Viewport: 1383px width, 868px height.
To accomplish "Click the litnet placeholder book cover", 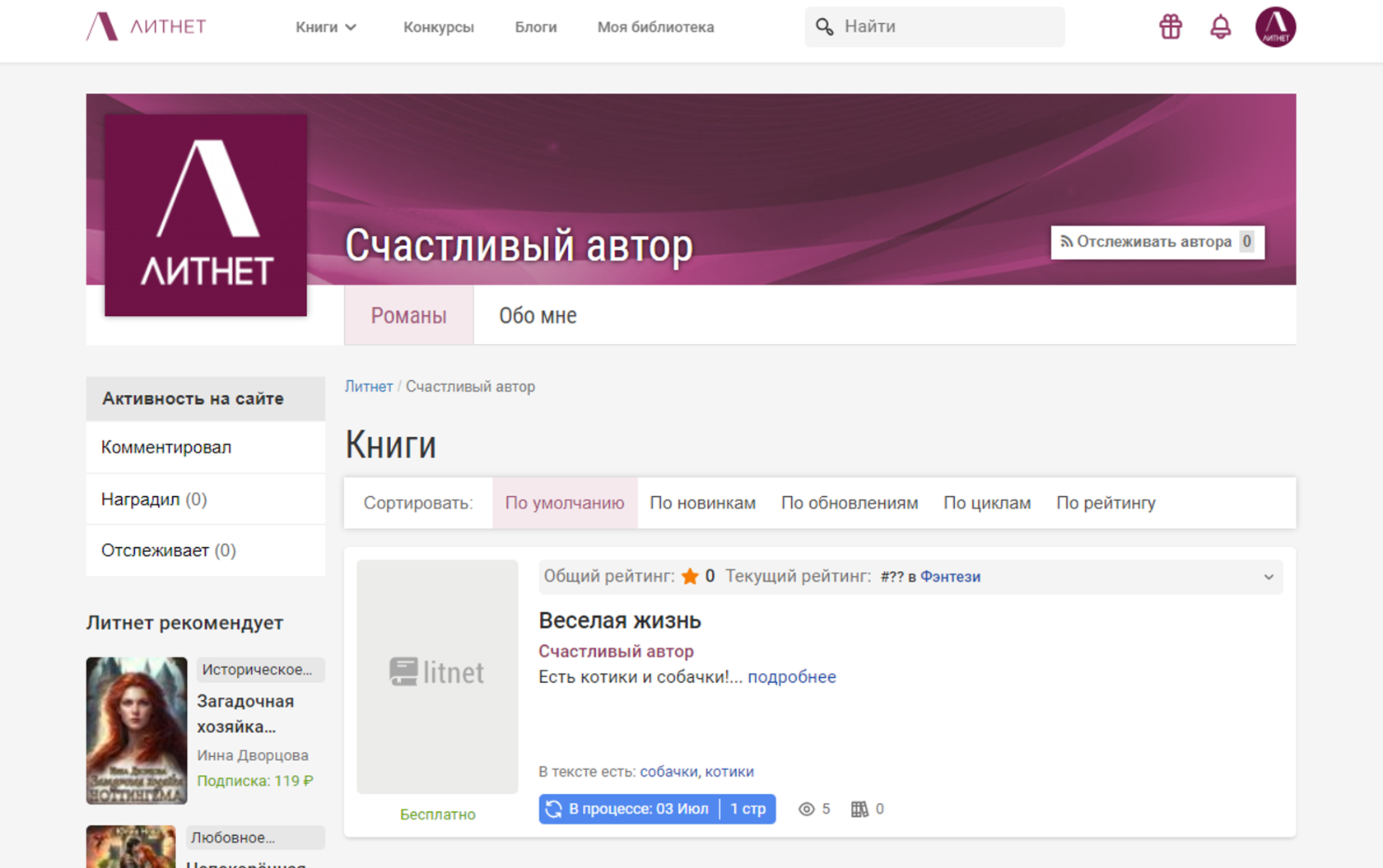I will [437, 676].
